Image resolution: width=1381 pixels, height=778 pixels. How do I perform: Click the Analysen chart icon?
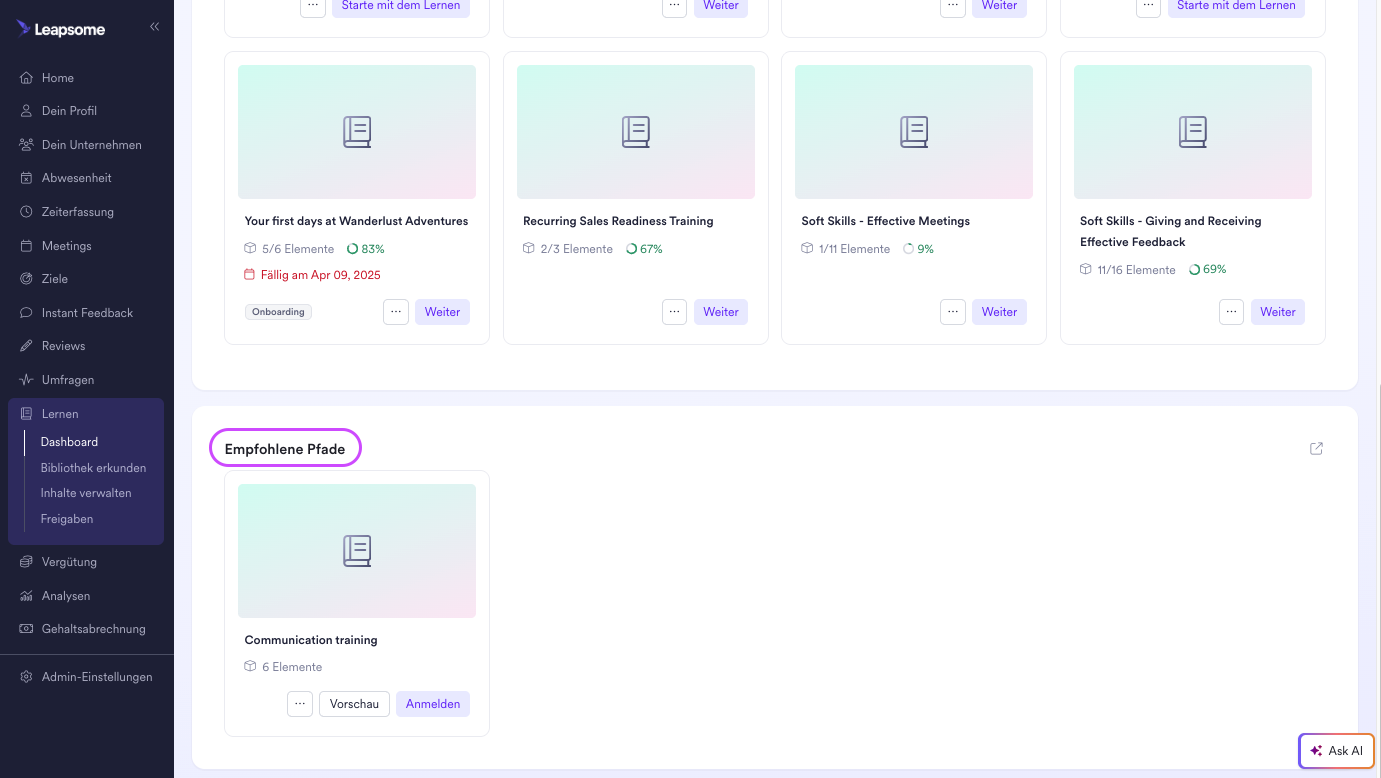tap(27, 596)
